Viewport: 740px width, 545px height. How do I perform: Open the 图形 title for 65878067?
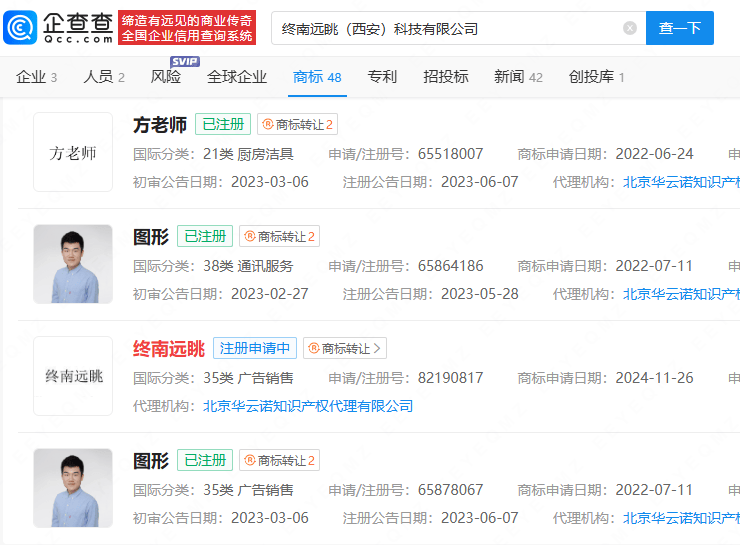(151, 461)
